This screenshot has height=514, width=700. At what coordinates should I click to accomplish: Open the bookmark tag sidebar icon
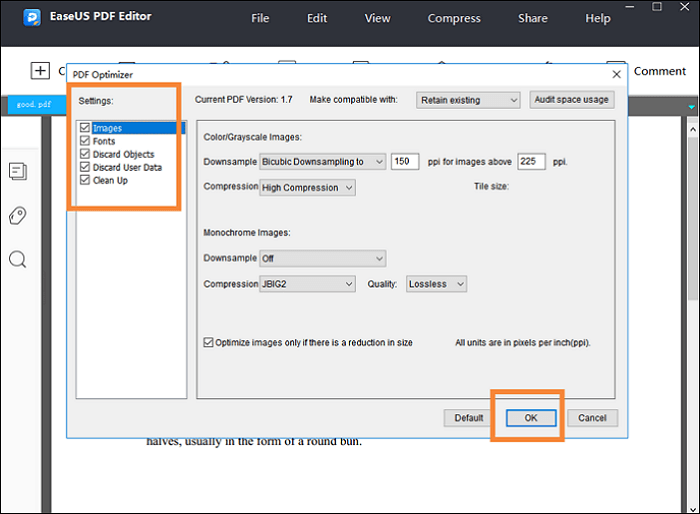(x=18, y=216)
